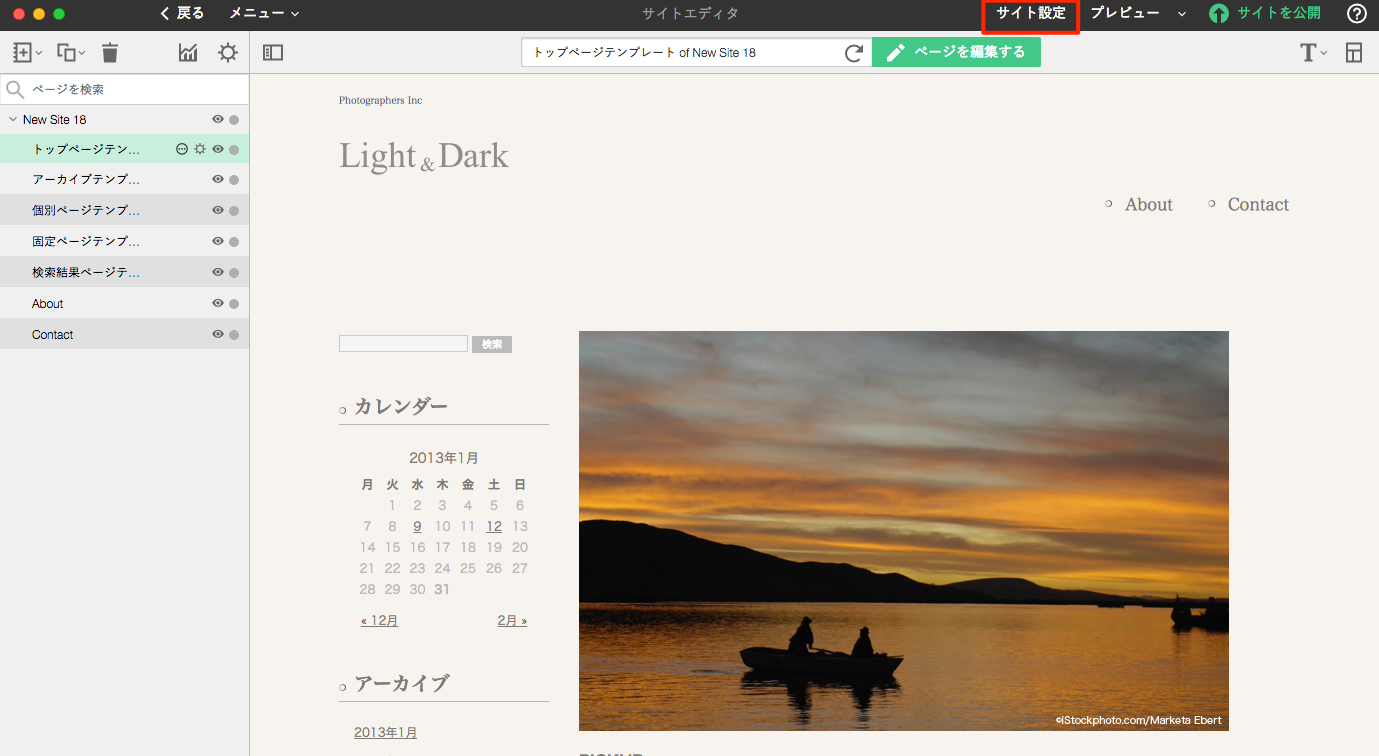The height and width of the screenshot is (756, 1379).
Task: Open the add new page icon
Action: click(26, 53)
